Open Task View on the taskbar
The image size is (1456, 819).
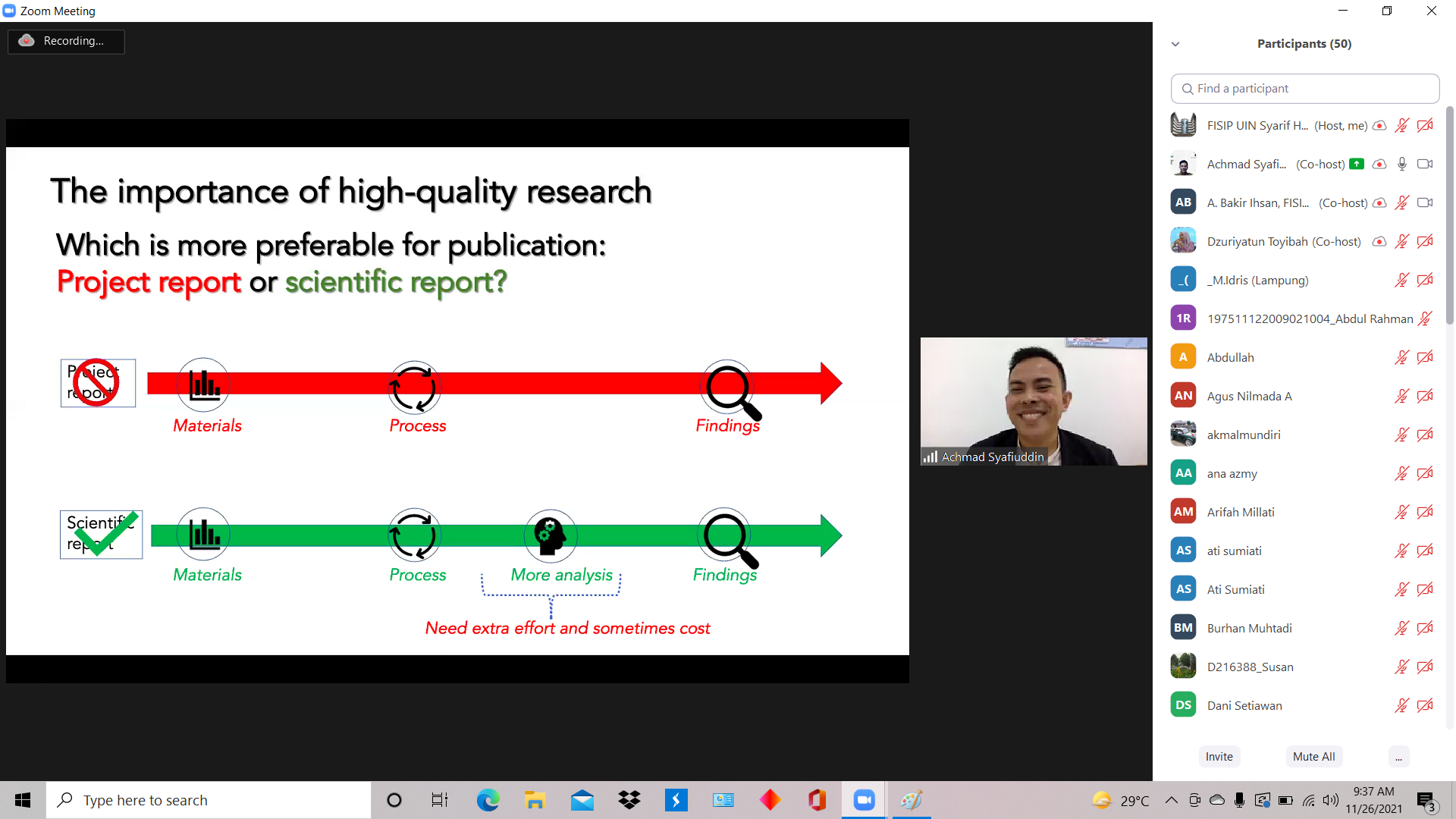440,800
